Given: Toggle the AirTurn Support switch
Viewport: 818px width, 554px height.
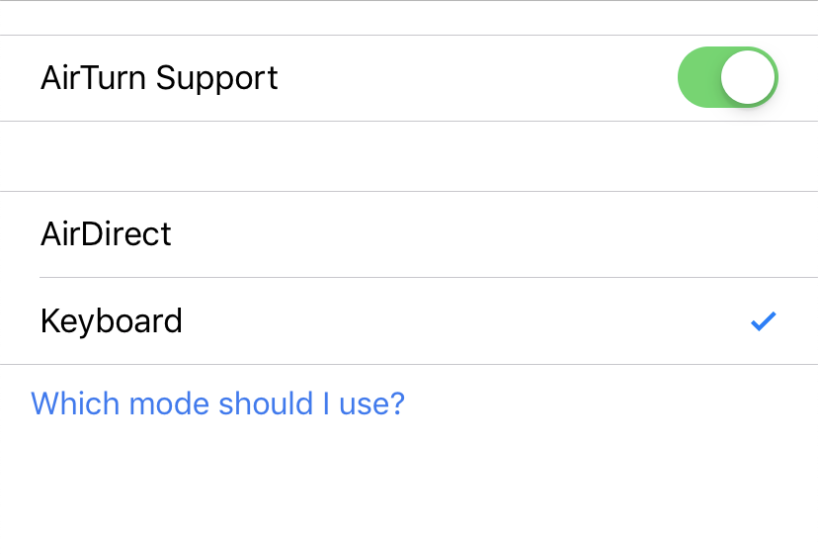Looking at the screenshot, I should 727,78.
